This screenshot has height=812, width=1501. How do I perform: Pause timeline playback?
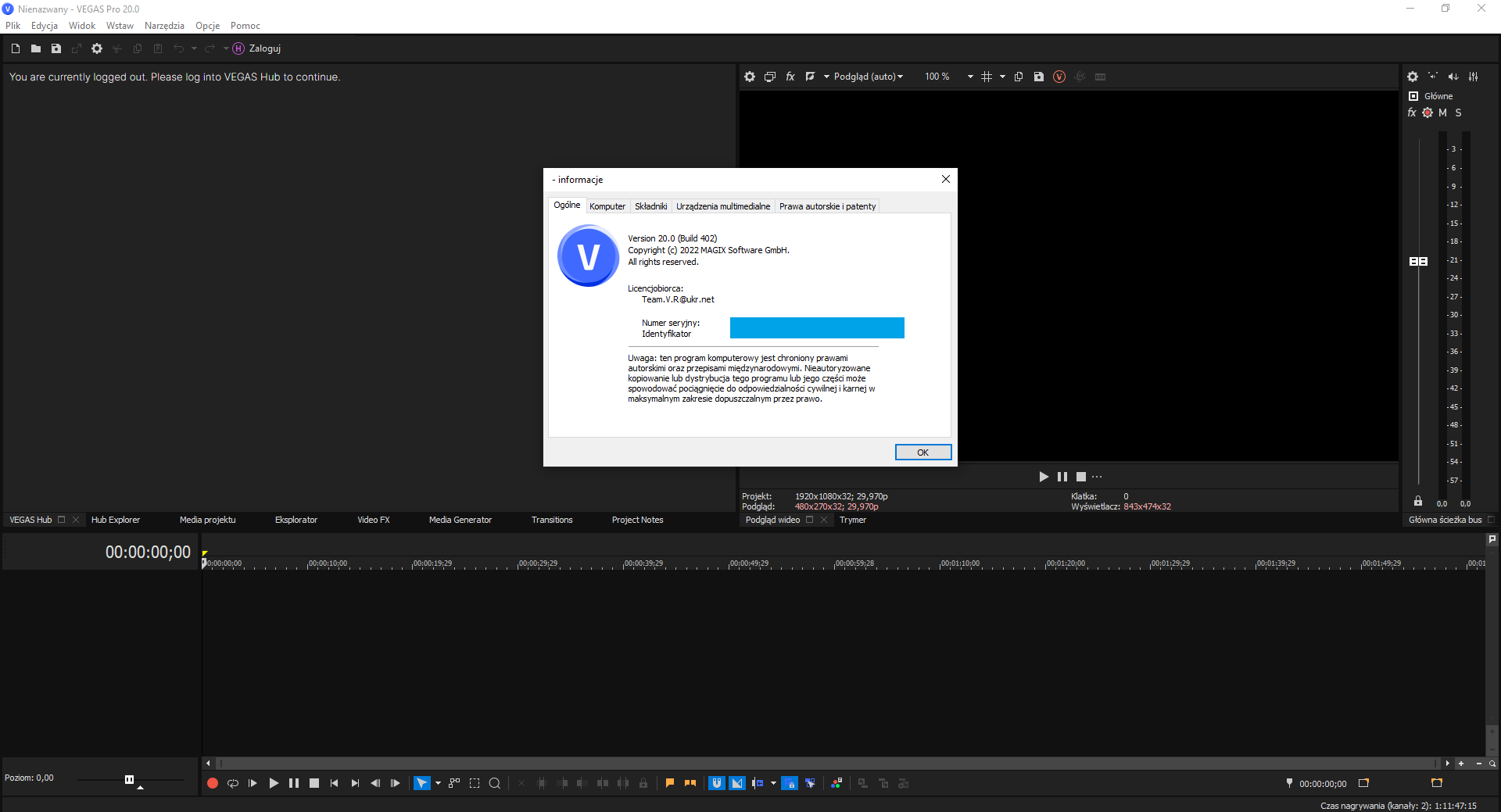294,783
